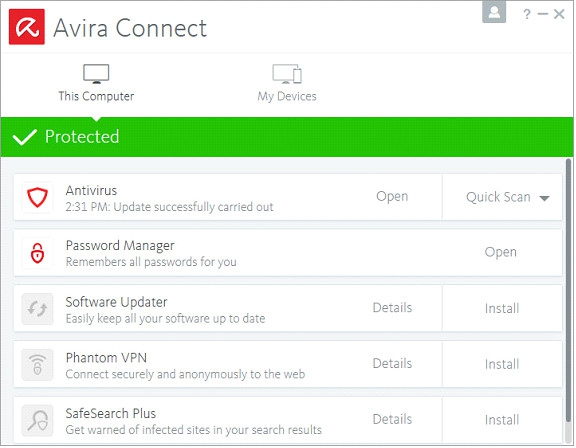Open the user account profile icon

494,12
